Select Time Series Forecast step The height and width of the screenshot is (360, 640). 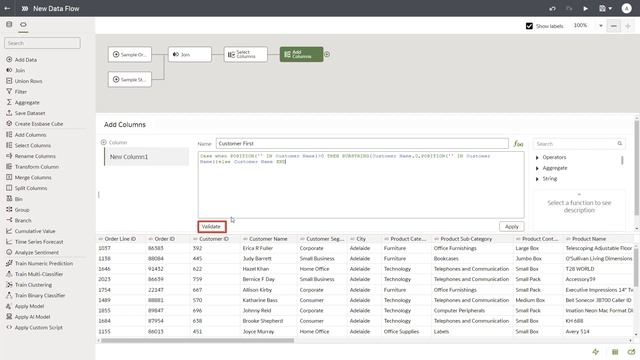pos(35,242)
